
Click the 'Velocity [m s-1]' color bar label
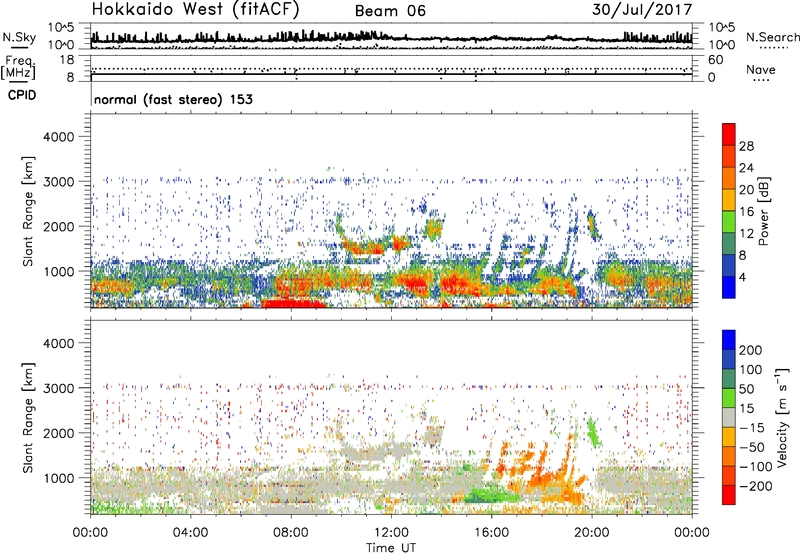click(782, 418)
